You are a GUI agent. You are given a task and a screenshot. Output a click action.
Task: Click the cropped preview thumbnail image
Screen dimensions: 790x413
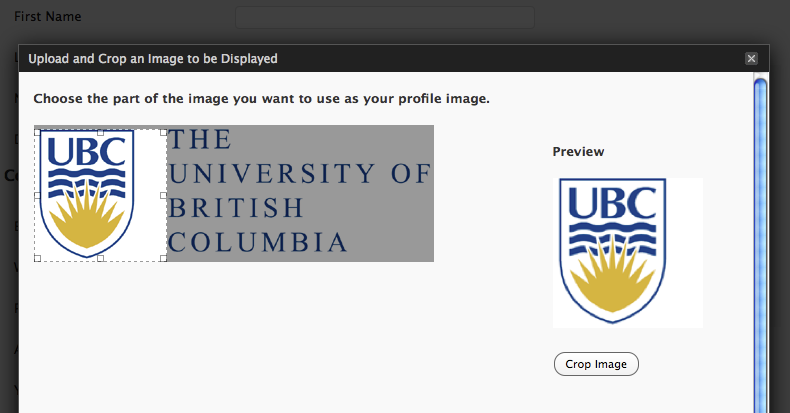(x=627, y=252)
